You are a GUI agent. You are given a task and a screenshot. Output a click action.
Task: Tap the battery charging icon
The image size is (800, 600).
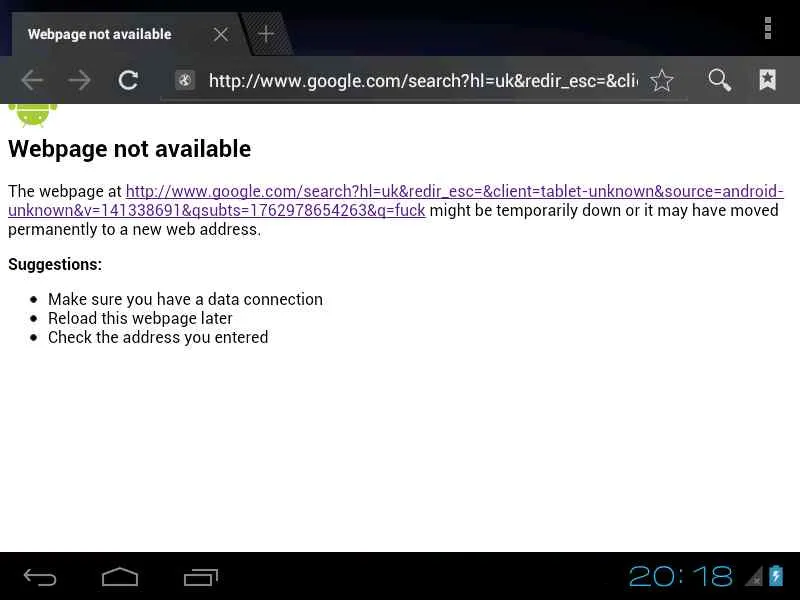point(776,576)
